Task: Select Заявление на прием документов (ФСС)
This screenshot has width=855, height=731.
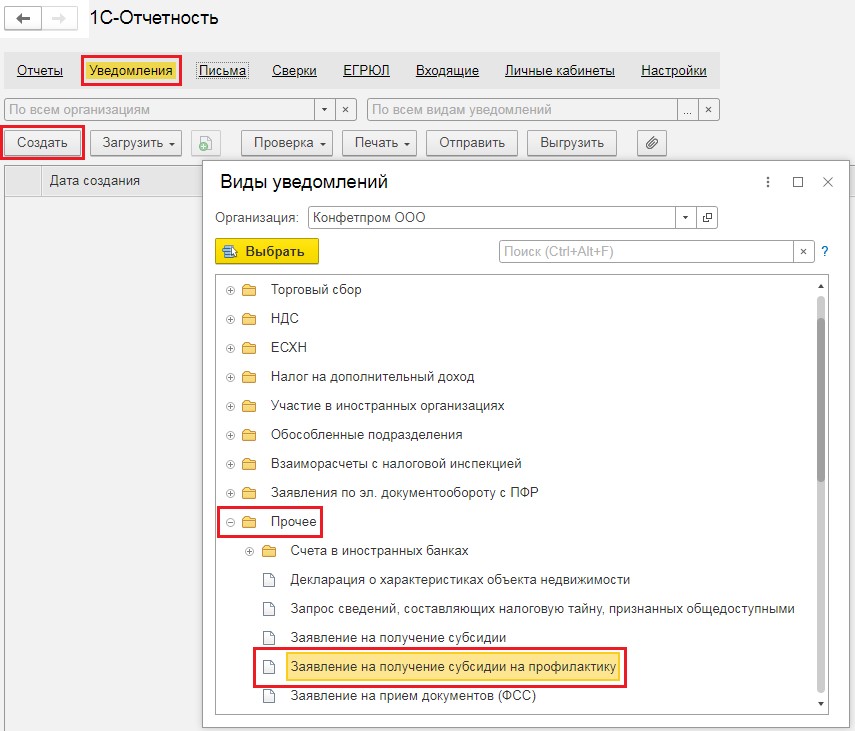Action: pos(413,696)
